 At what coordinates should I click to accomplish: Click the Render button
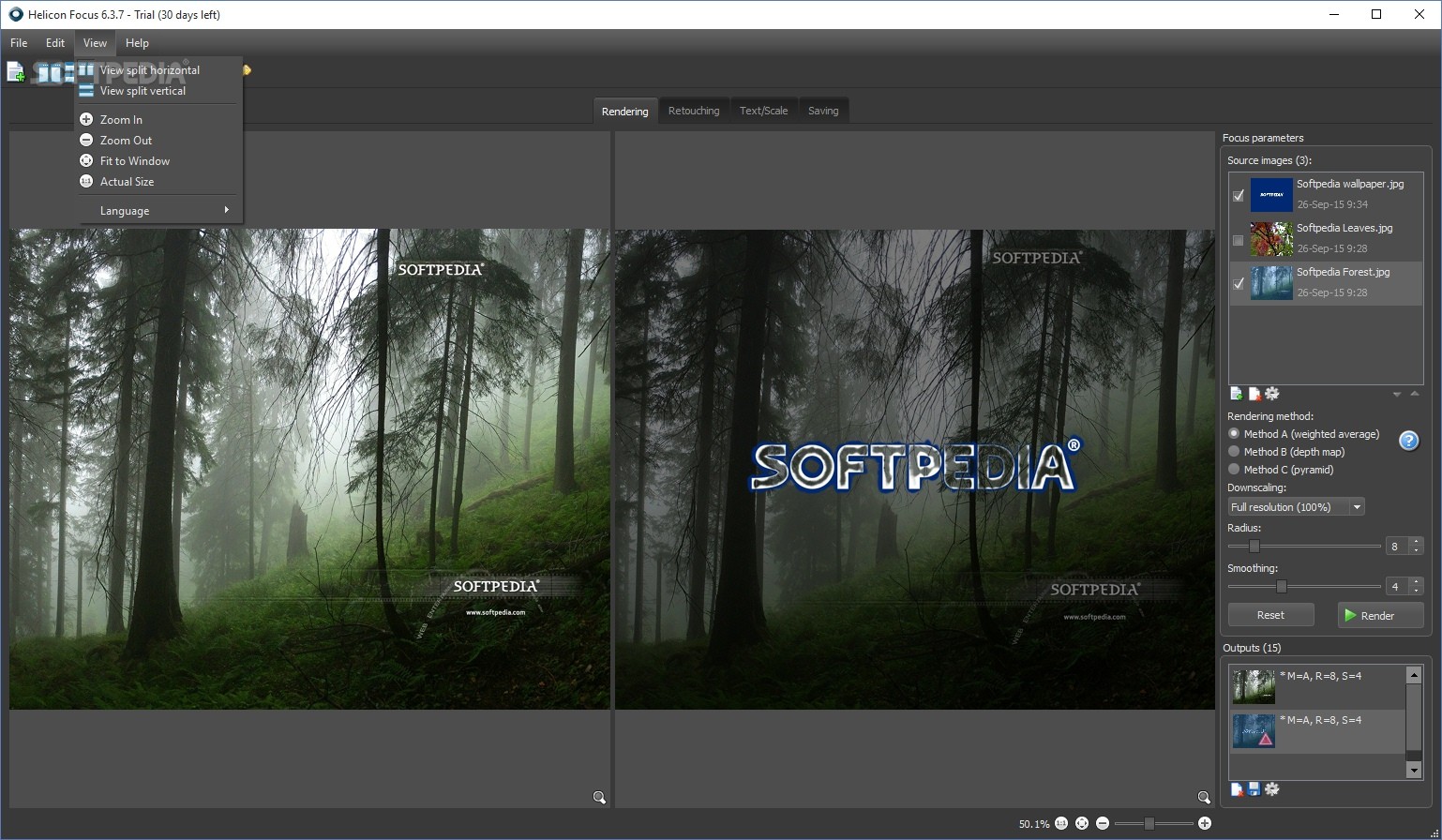(1380, 615)
